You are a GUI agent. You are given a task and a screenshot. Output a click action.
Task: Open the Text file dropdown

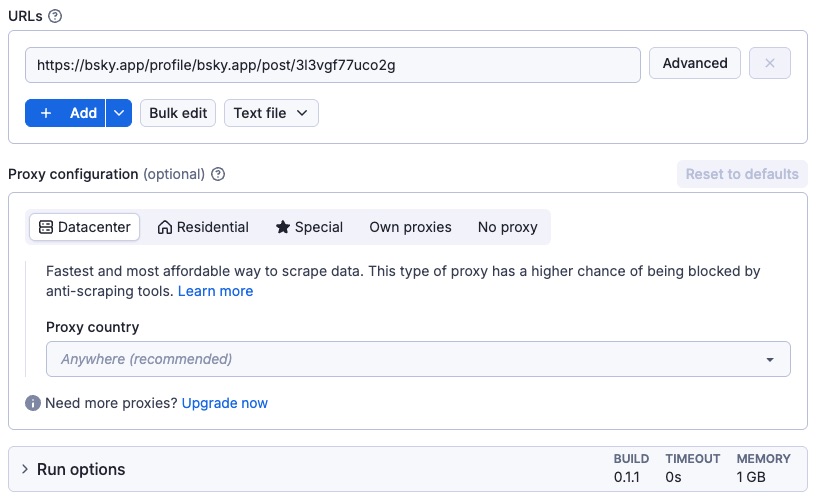(x=271, y=113)
